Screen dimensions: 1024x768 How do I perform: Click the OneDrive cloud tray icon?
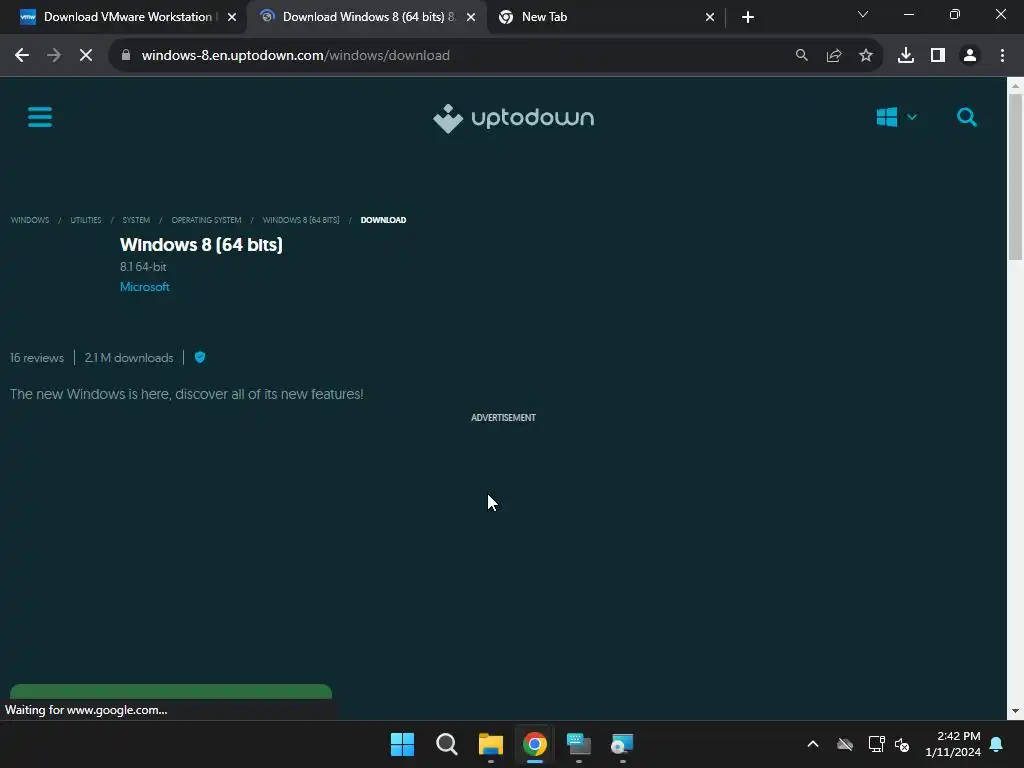[845, 744]
